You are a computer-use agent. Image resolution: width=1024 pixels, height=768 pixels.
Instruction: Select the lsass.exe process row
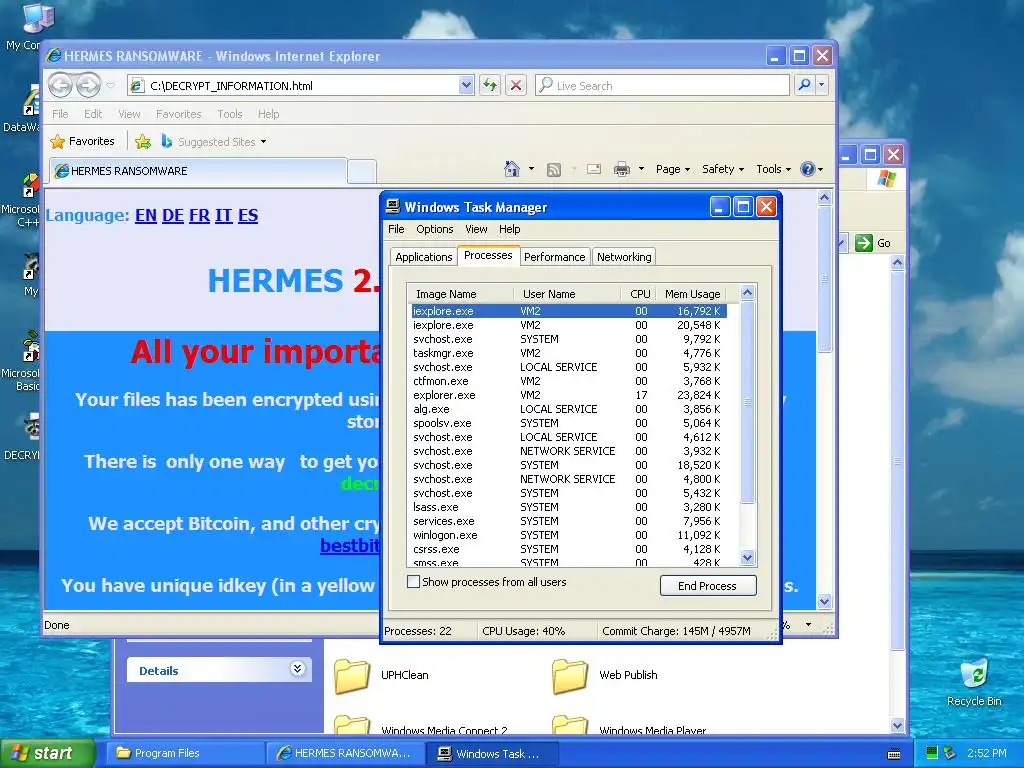(x=569, y=507)
